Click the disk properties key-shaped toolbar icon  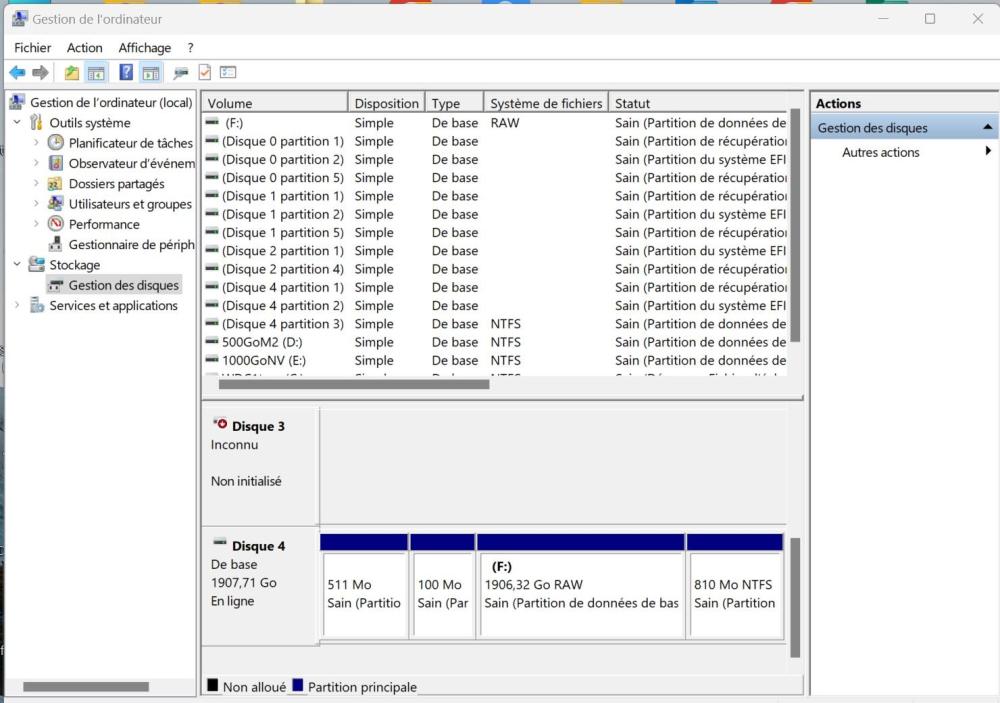(180, 72)
